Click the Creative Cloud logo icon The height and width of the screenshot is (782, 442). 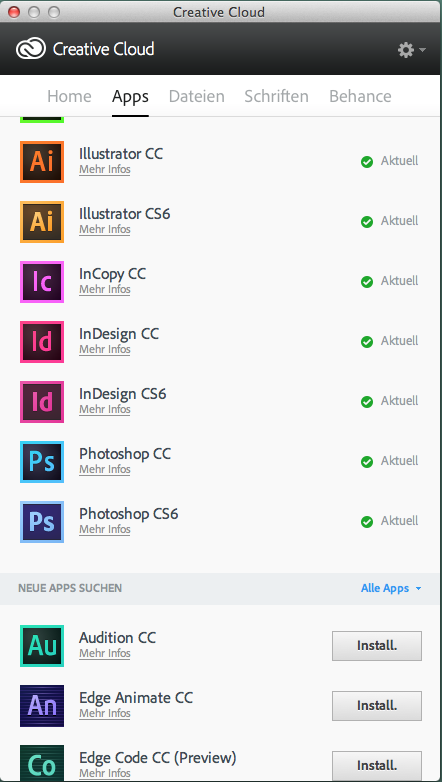[31, 49]
